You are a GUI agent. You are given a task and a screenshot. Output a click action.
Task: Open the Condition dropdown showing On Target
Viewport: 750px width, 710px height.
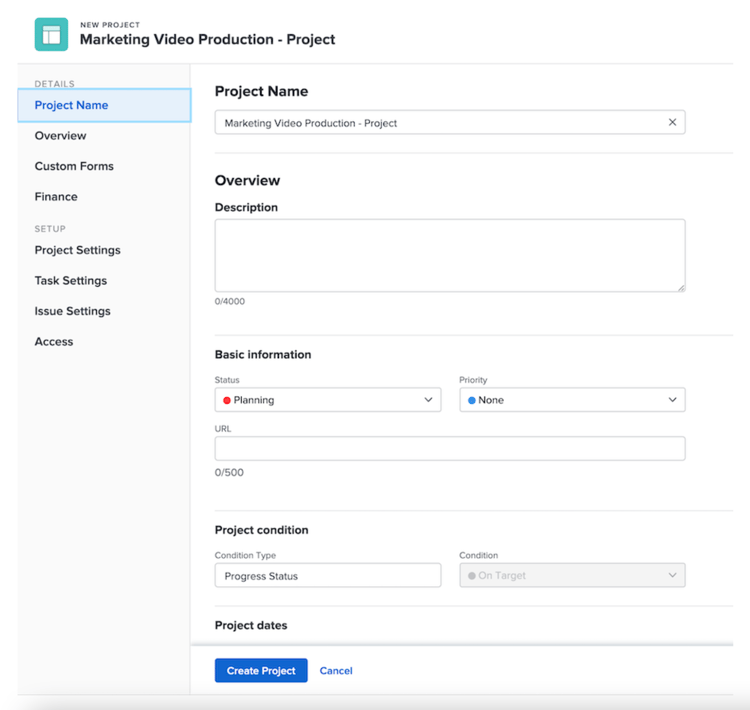click(572, 576)
